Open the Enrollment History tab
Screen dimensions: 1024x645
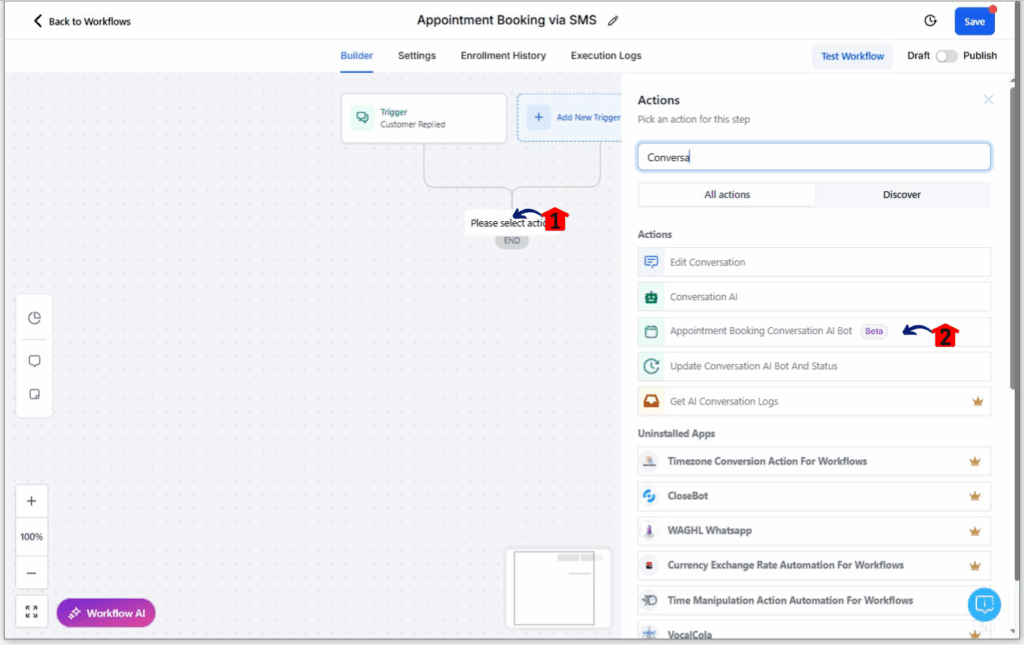click(503, 55)
